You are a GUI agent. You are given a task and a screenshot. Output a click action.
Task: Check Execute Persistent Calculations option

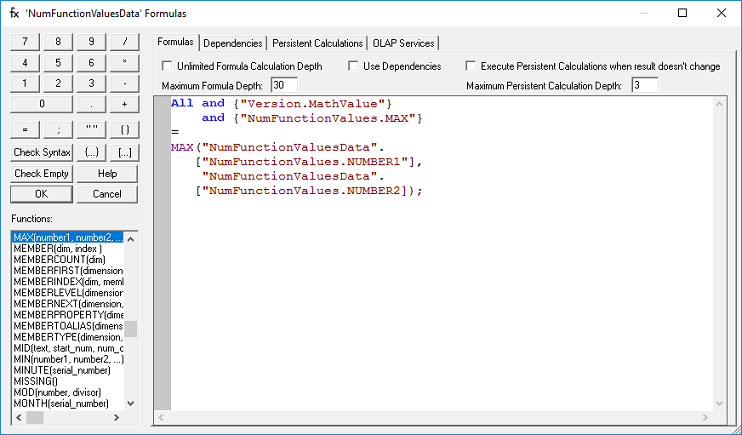click(471, 66)
